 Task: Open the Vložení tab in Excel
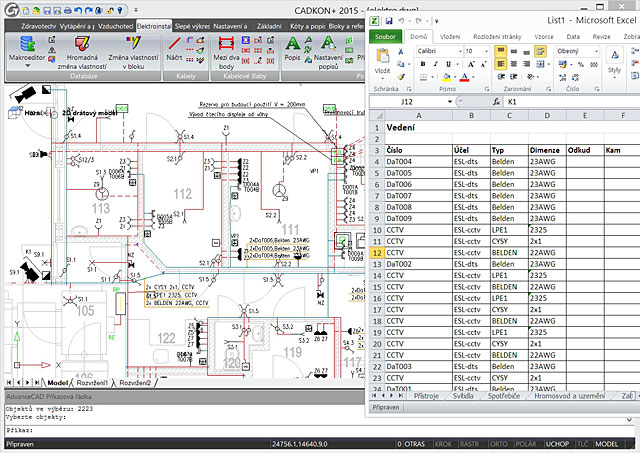[450, 37]
